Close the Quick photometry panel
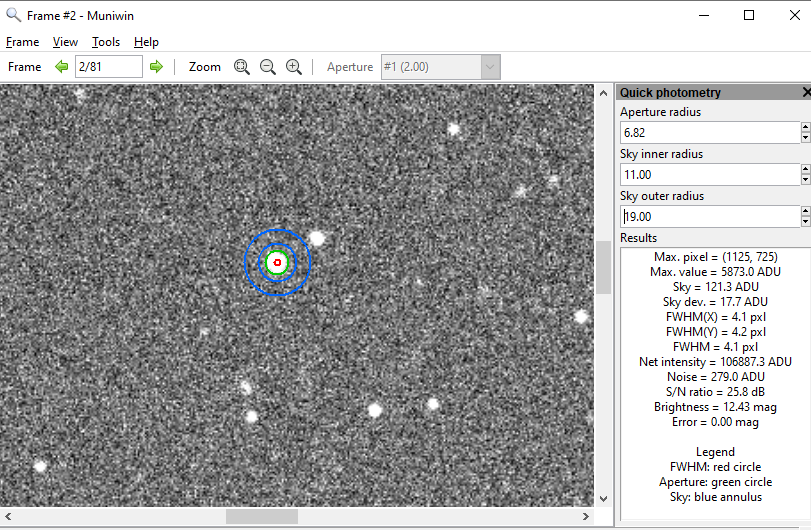Image resolution: width=811 pixels, height=532 pixels. pyautogui.click(x=806, y=92)
